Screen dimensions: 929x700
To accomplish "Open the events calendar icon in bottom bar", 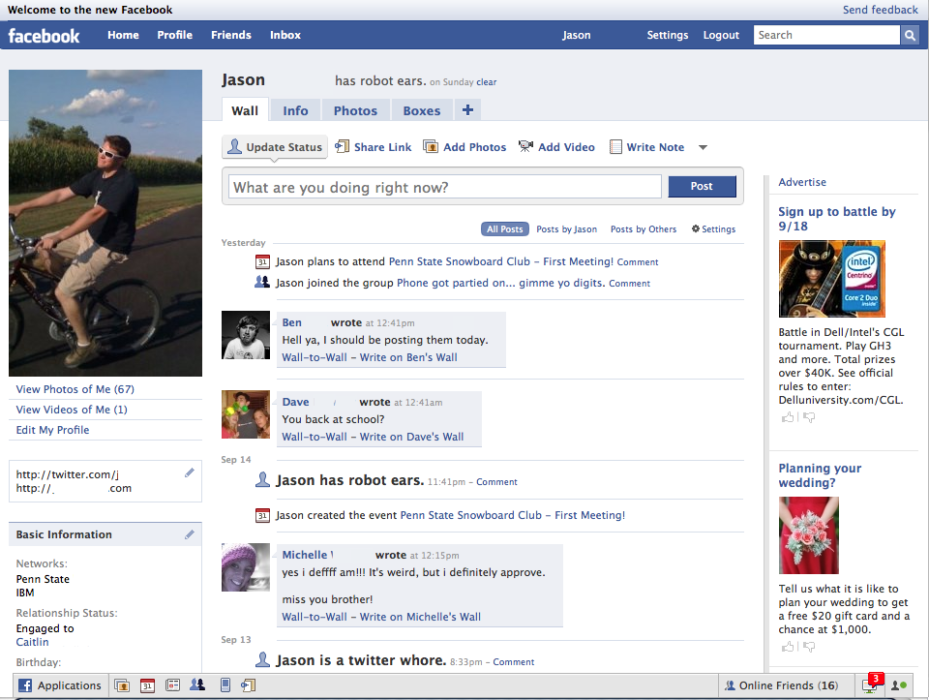I will pyautogui.click(x=148, y=685).
